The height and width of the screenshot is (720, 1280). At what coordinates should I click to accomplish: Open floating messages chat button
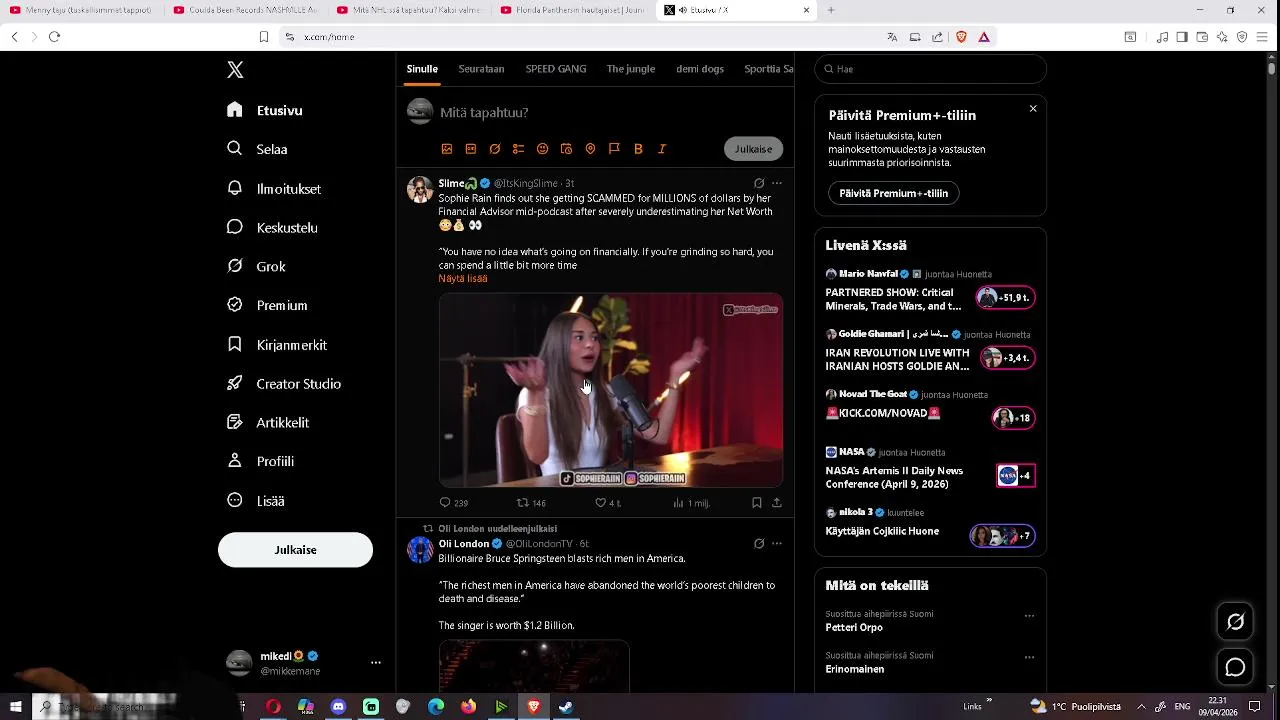point(1236,667)
